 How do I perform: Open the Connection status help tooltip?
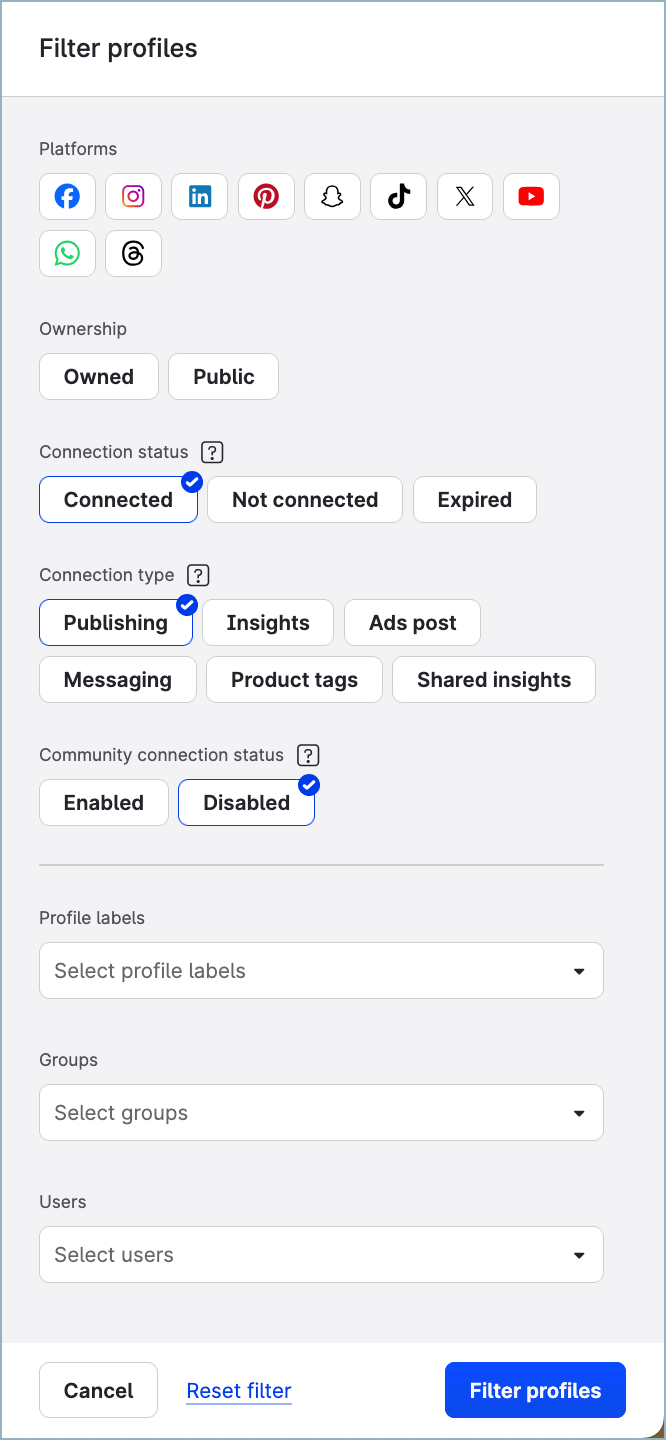coord(212,452)
